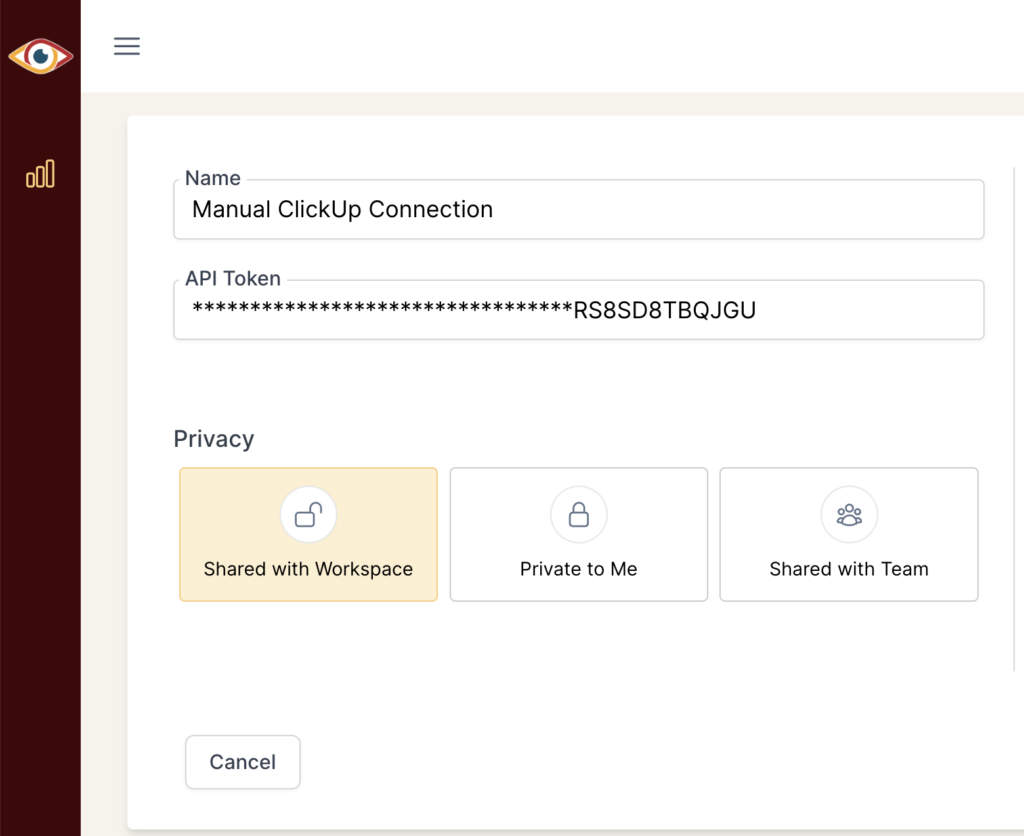Click the Privacy section heading
The height and width of the screenshot is (836, 1024).
coord(214,439)
